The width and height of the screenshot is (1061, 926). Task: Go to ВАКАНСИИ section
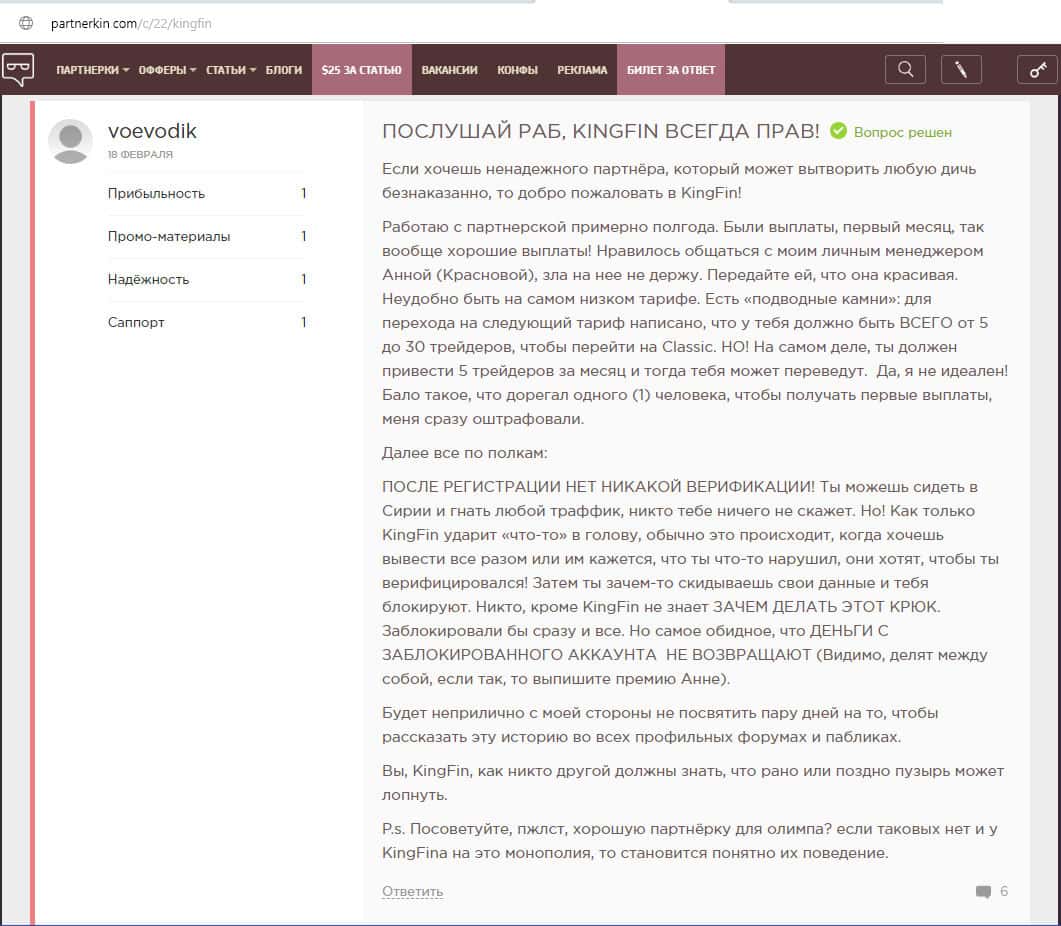tap(449, 70)
